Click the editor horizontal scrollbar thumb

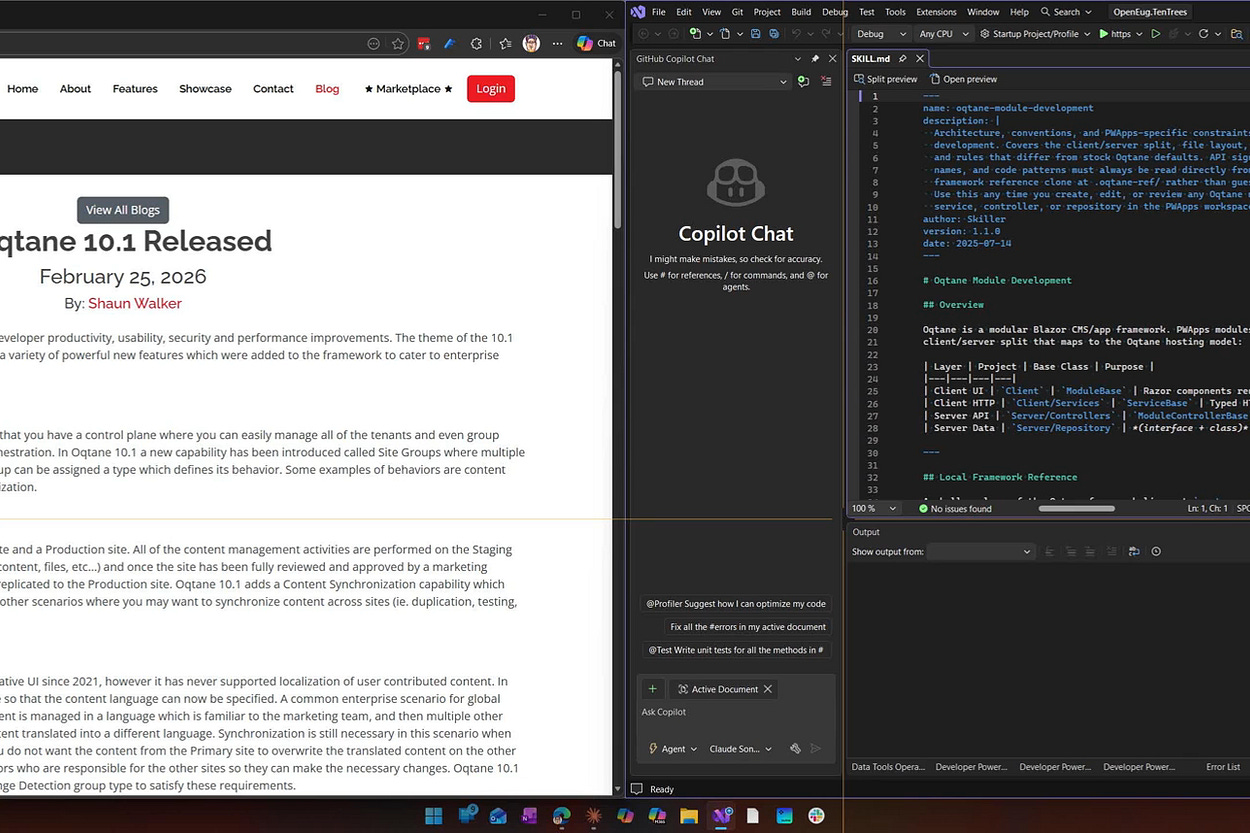point(1077,509)
